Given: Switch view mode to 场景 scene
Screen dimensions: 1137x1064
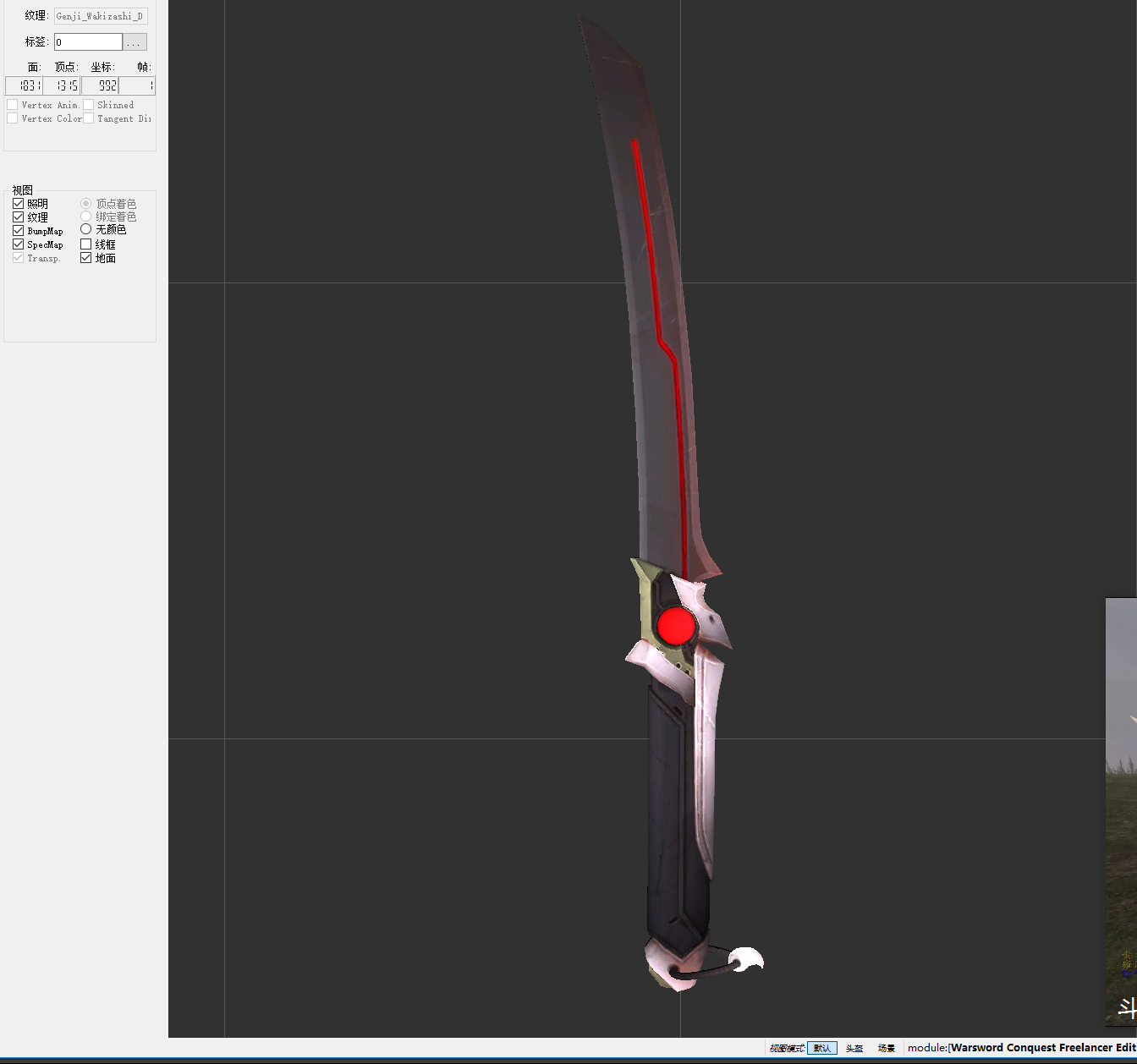Looking at the screenshot, I should coord(886,1048).
